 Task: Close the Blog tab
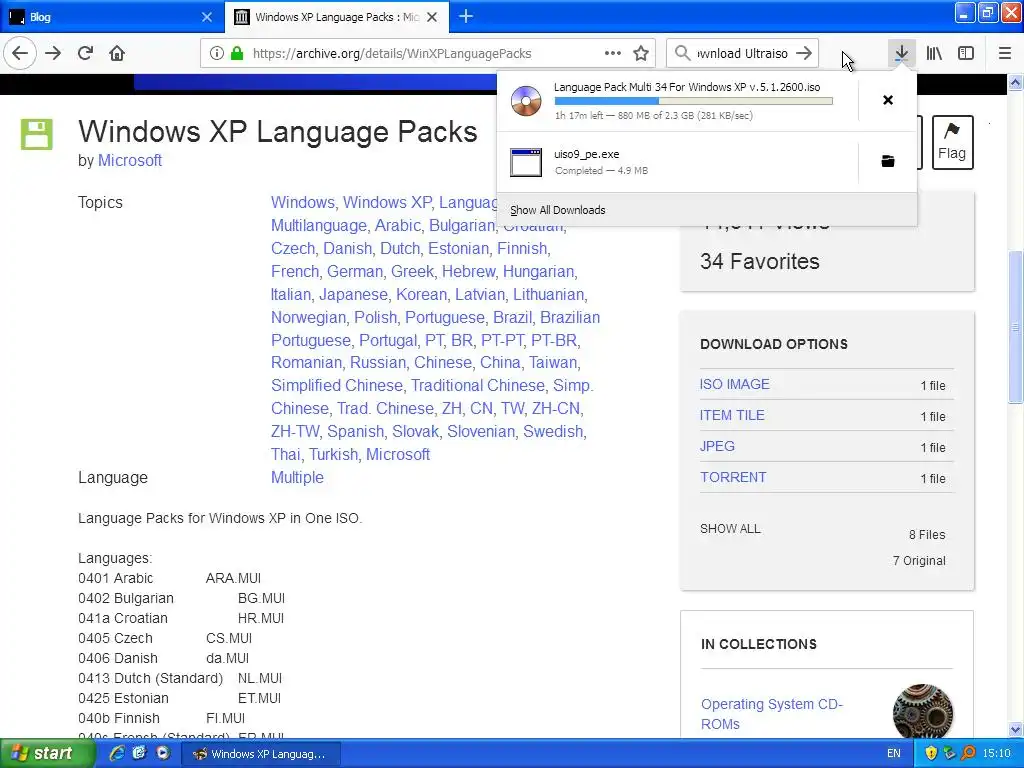pos(206,17)
